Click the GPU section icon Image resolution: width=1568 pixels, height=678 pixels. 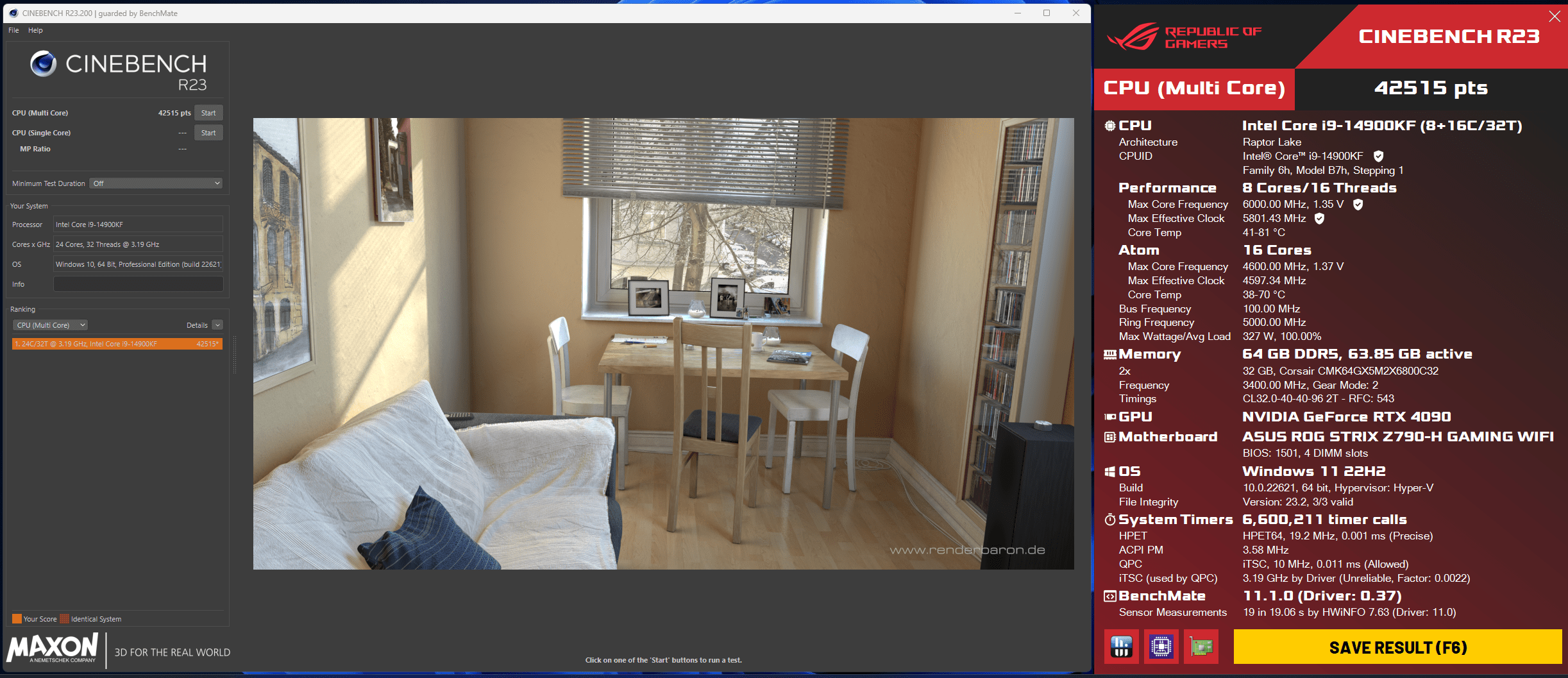[x=1109, y=417]
